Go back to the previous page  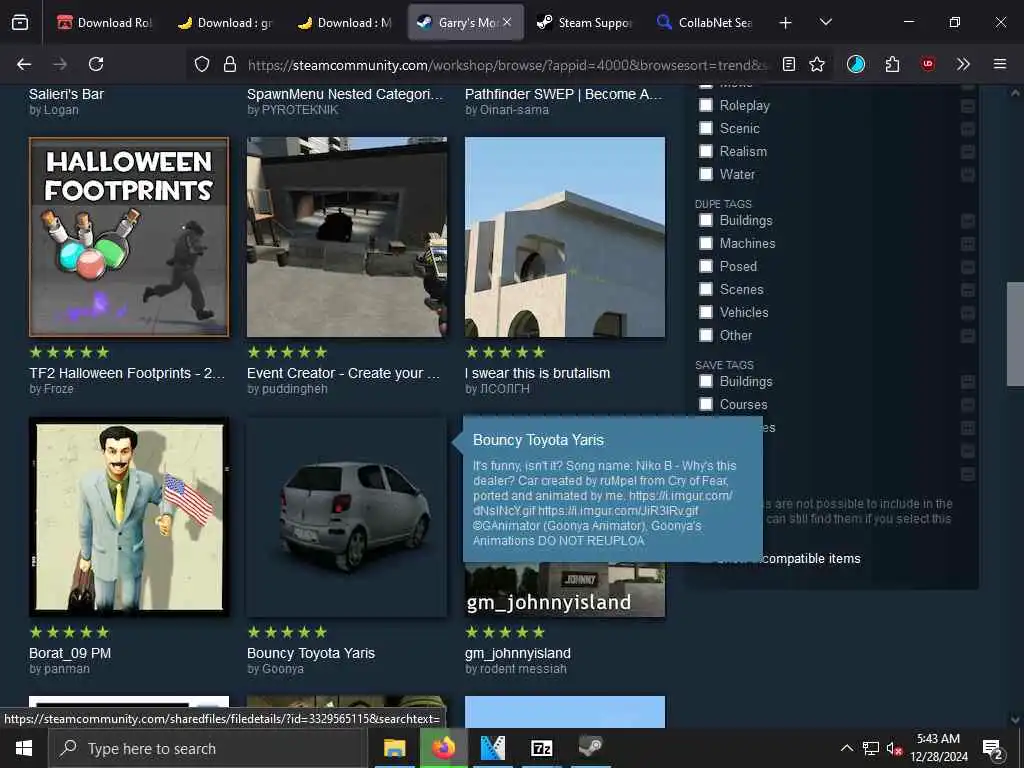[24, 64]
